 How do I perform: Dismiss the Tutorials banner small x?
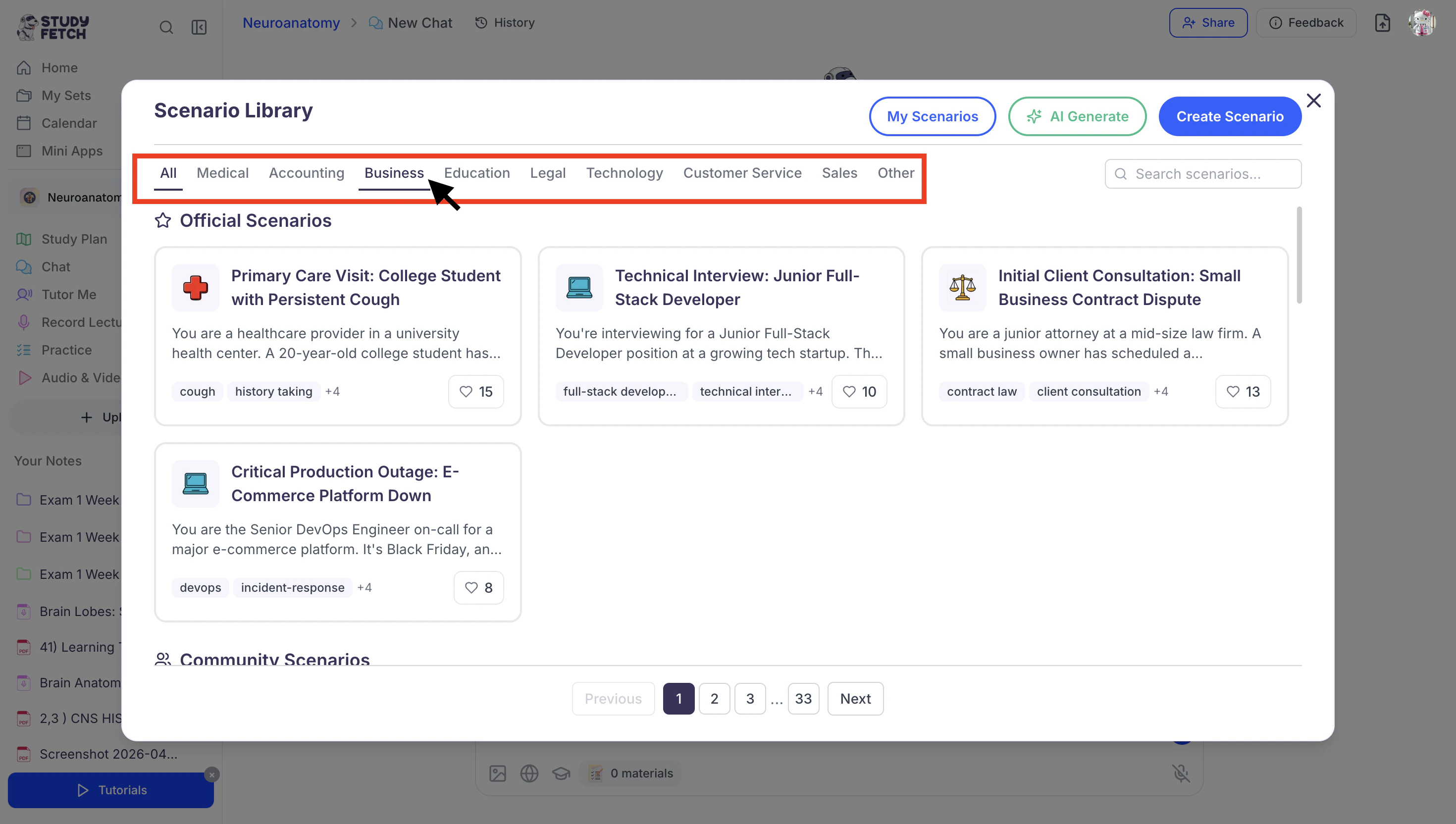(211, 774)
